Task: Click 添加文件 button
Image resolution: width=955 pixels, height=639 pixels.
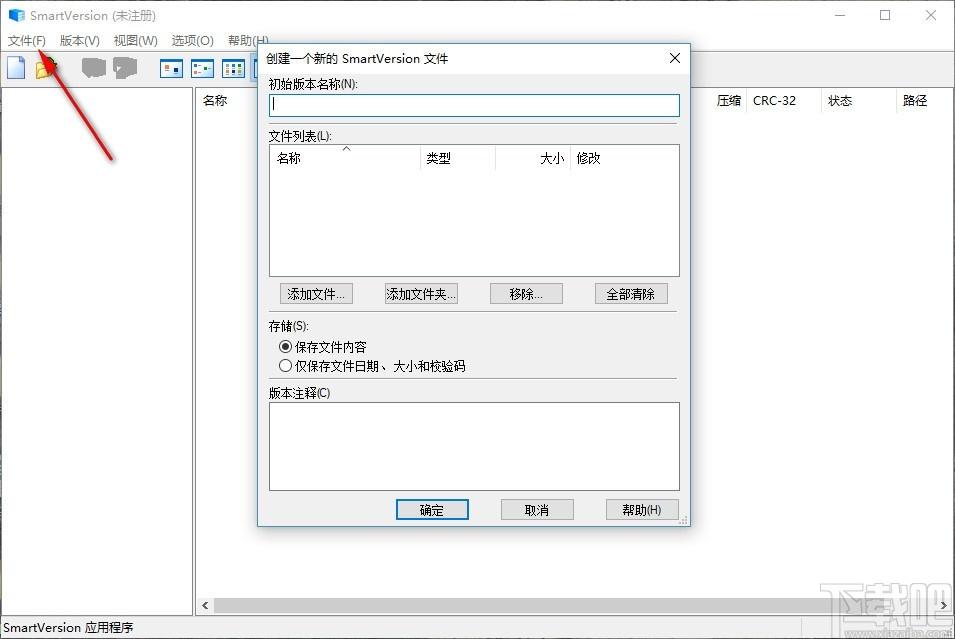Action: pyautogui.click(x=316, y=294)
